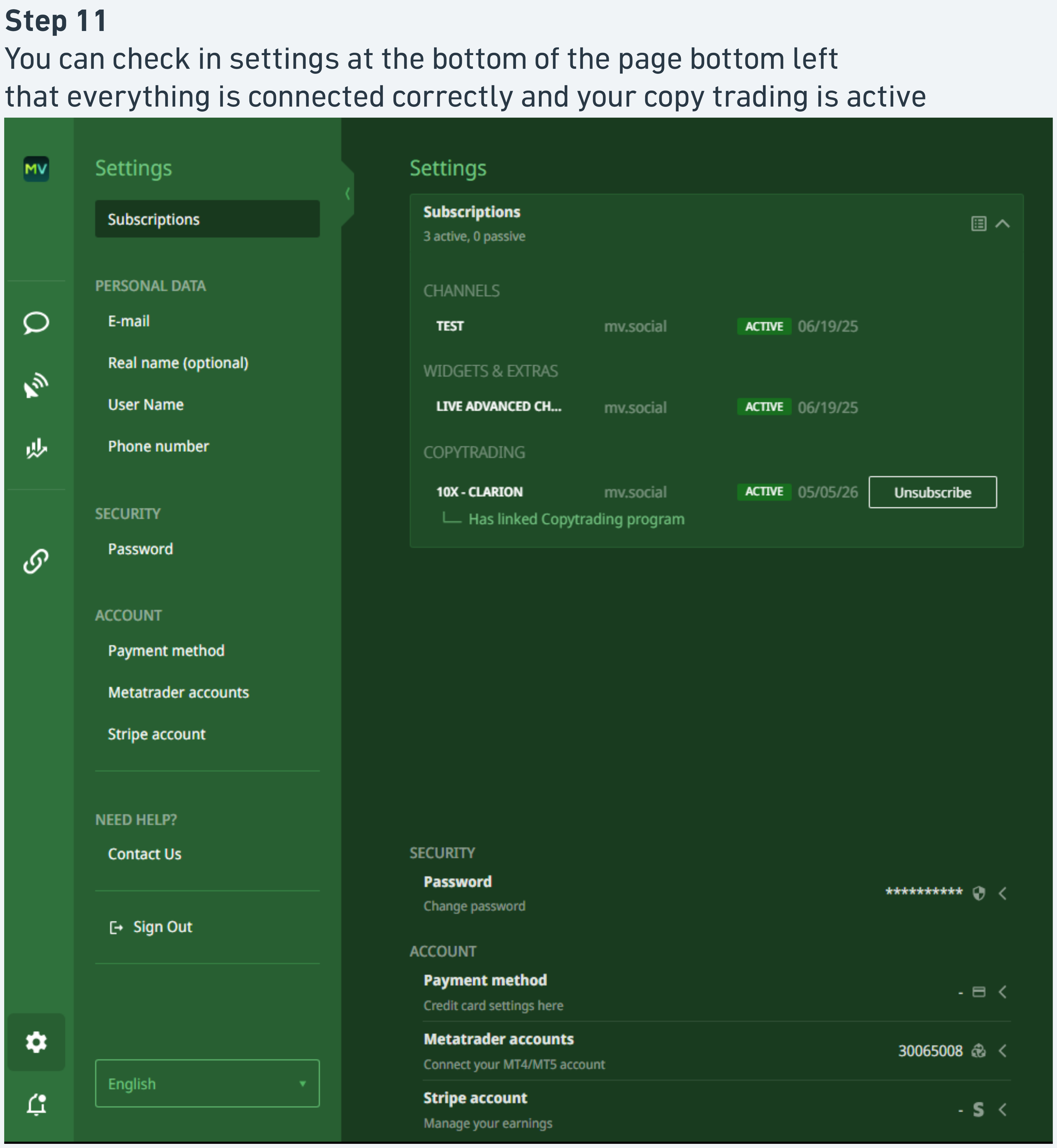
Task: Click LIVE ADVANCED CH... widget subscription
Action: click(x=499, y=407)
